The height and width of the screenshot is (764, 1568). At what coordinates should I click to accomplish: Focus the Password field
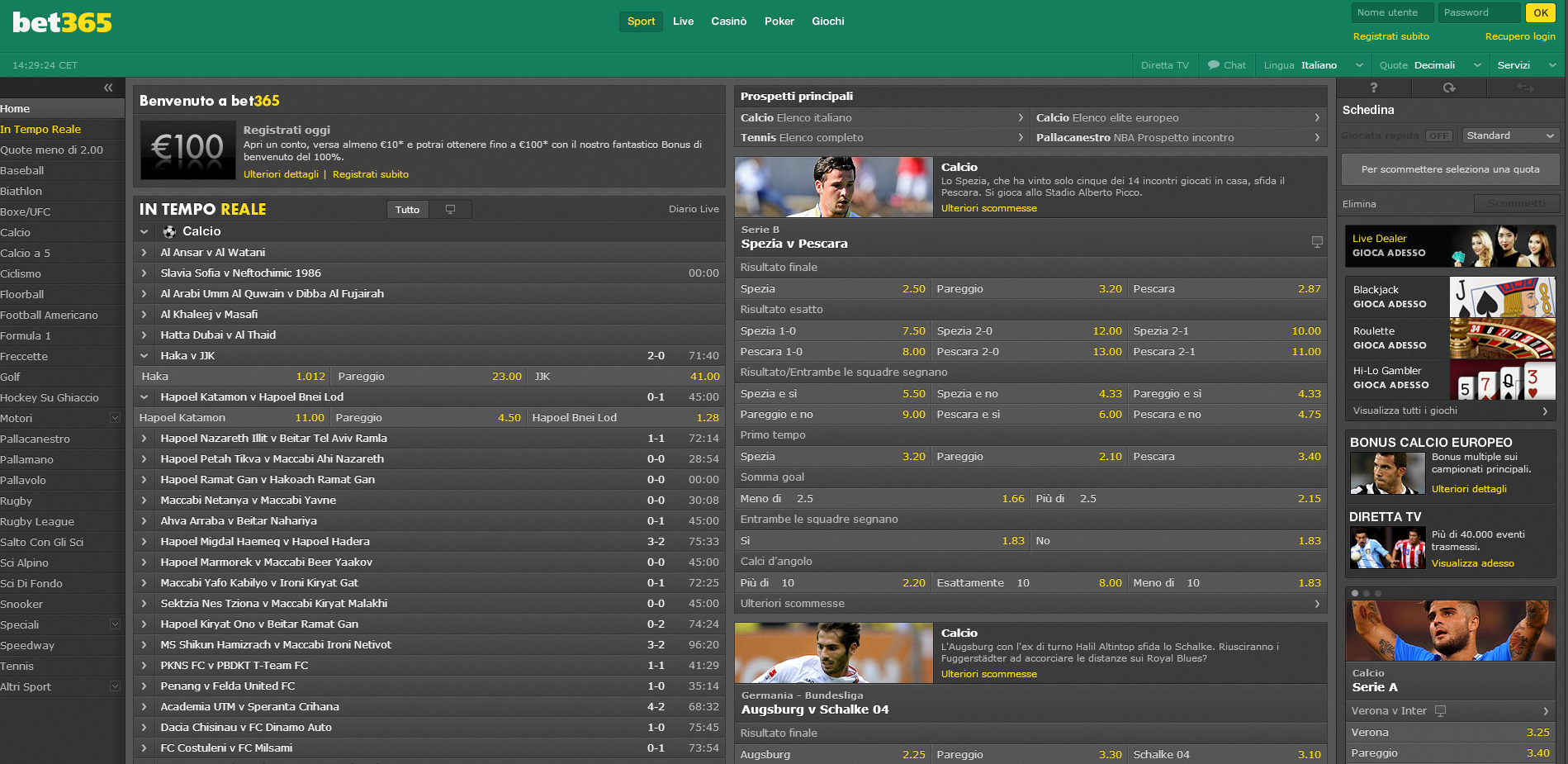[1479, 12]
